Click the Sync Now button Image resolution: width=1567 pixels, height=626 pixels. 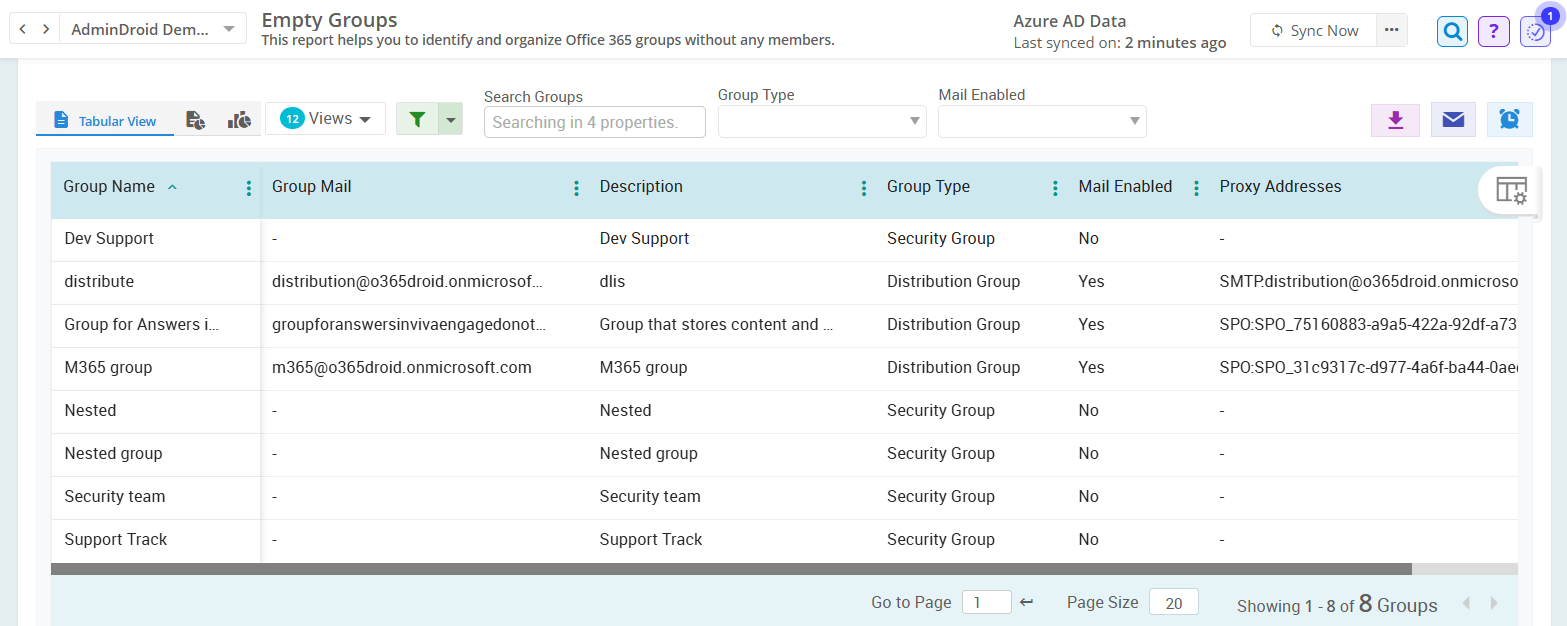tap(1314, 30)
